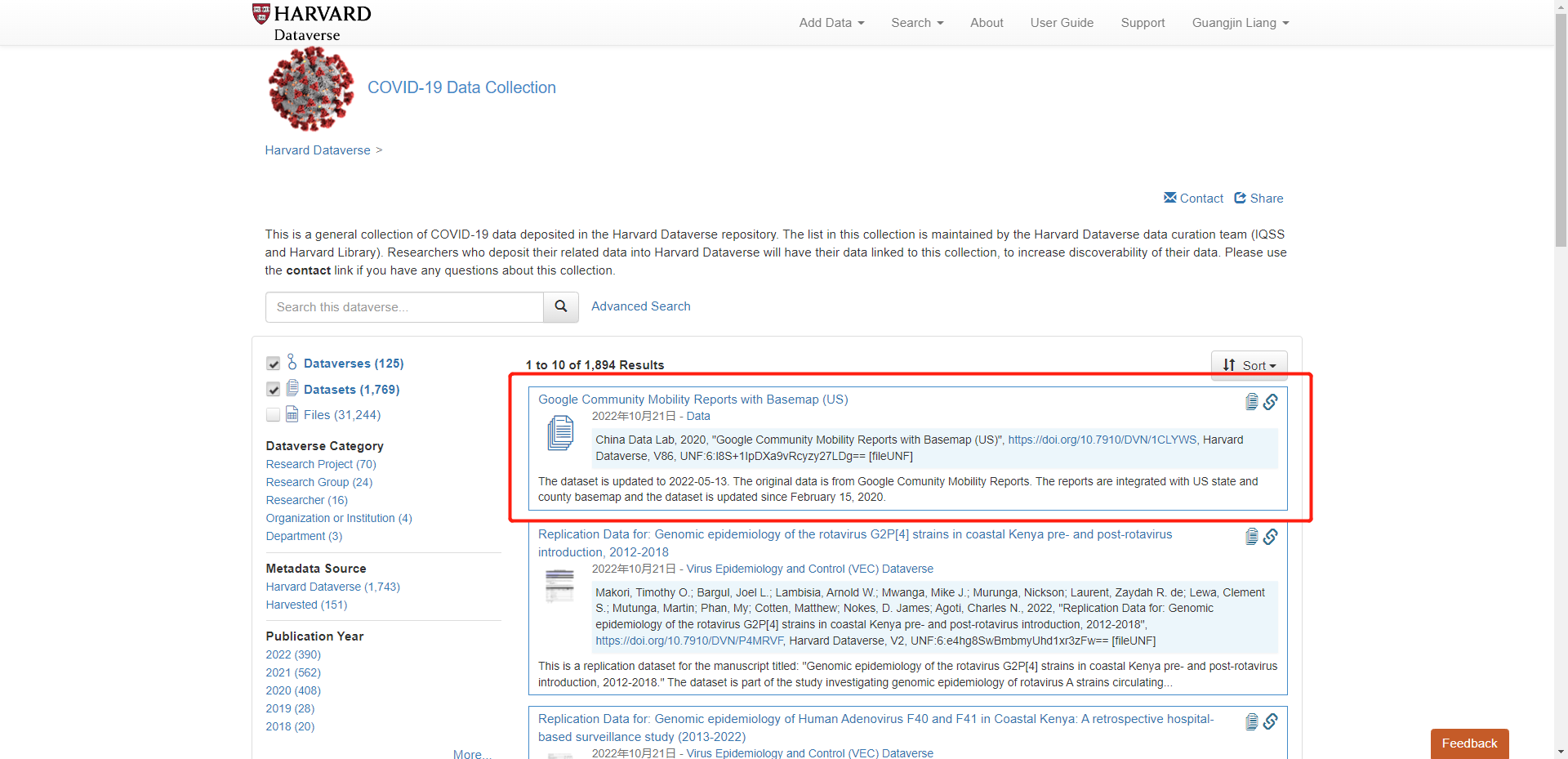Viewport: 1568px width, 759px height.
Task: Filter by Researcher (16)
Action: pyautogui.click(x=307, y=500)
